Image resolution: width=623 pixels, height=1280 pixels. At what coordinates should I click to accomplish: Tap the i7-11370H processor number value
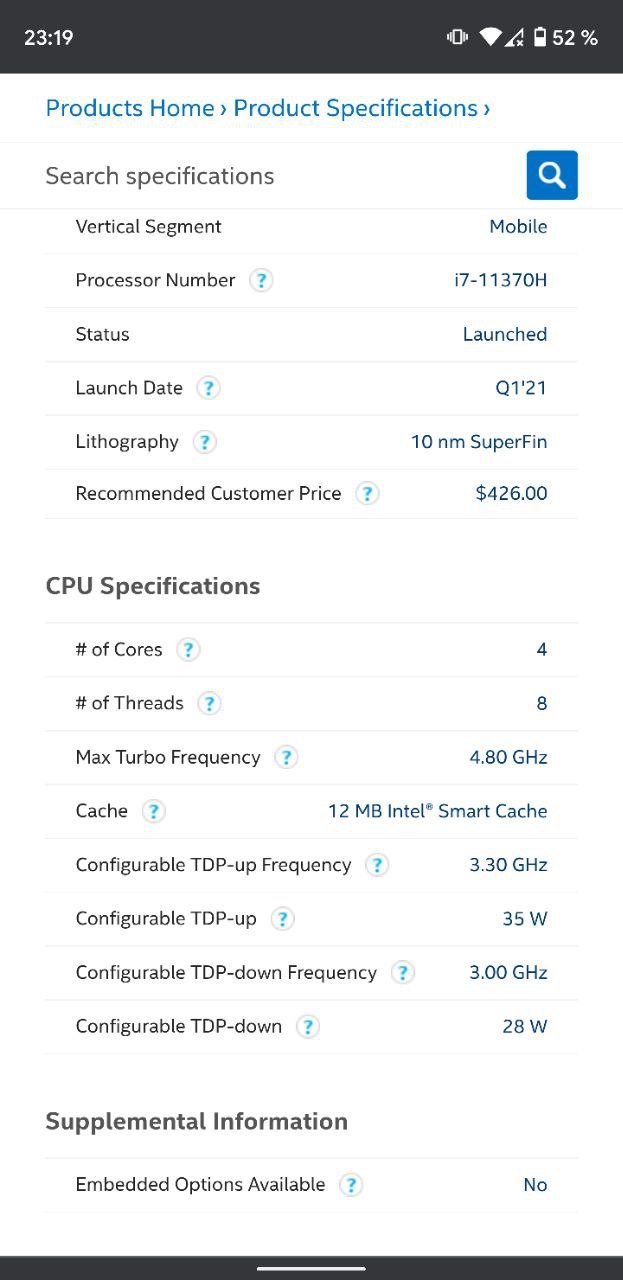click(501, 280)
